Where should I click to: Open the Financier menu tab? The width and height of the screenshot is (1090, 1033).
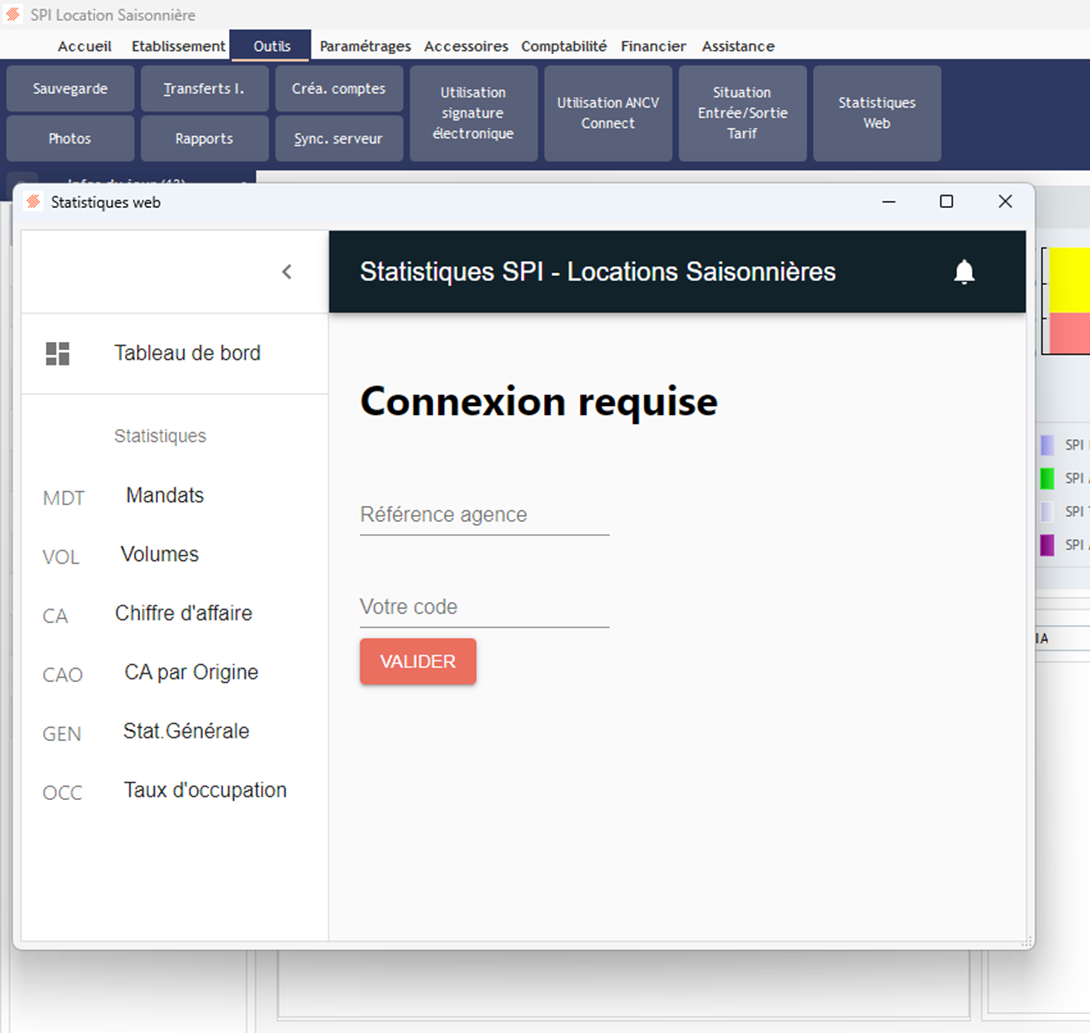click(653, 47)
